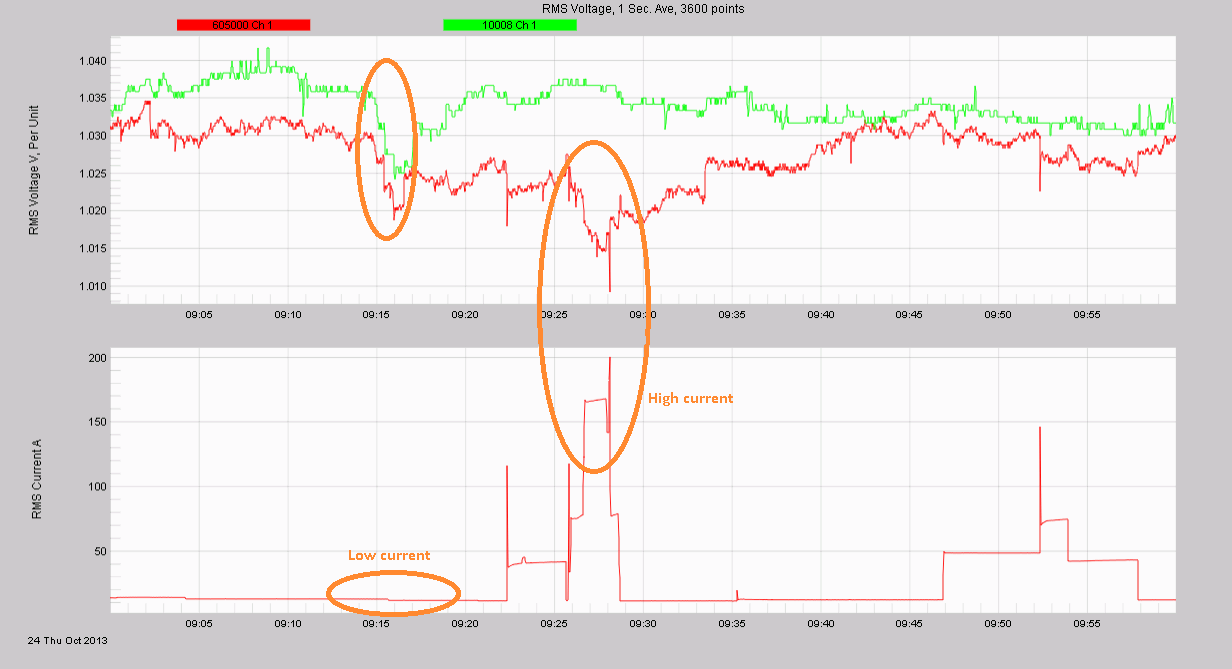Click the 09:20 tick on the current time axis
The image size is (1232, 669).
tap(465, 622)
